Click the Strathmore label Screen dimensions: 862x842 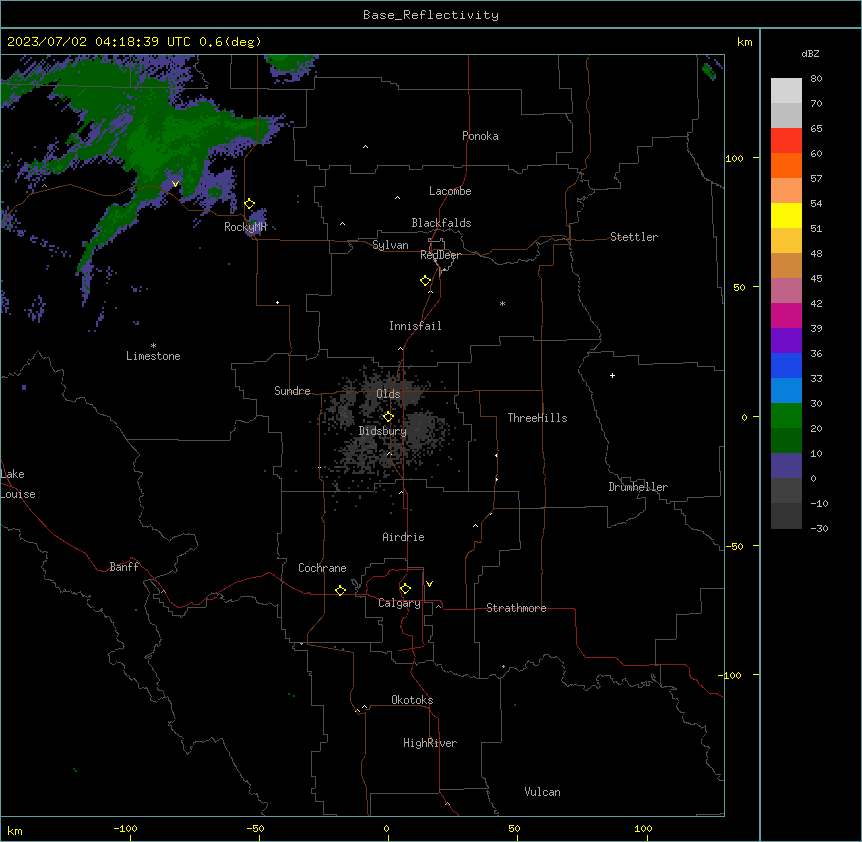[516, 608]
